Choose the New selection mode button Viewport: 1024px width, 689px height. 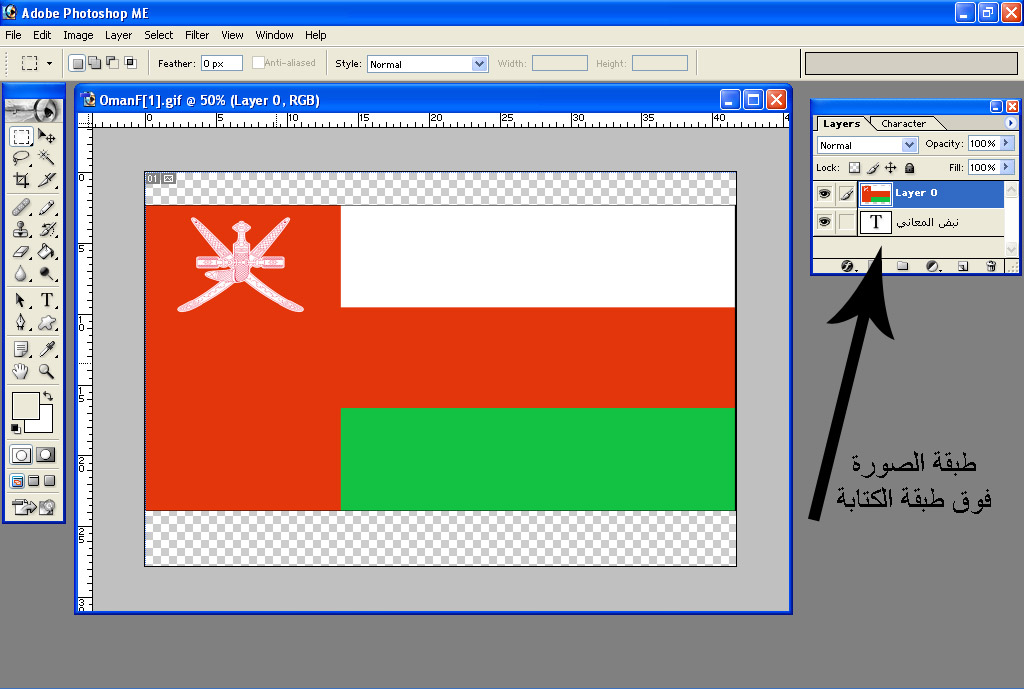78,63
